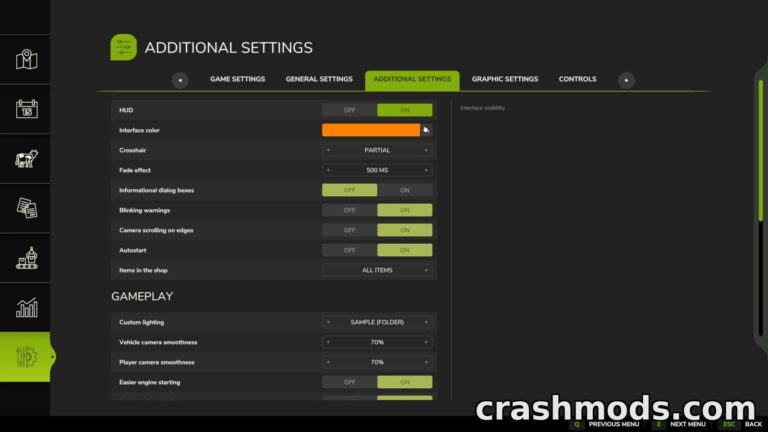
Task: Open the production factory icon
Action: (26, 258)
